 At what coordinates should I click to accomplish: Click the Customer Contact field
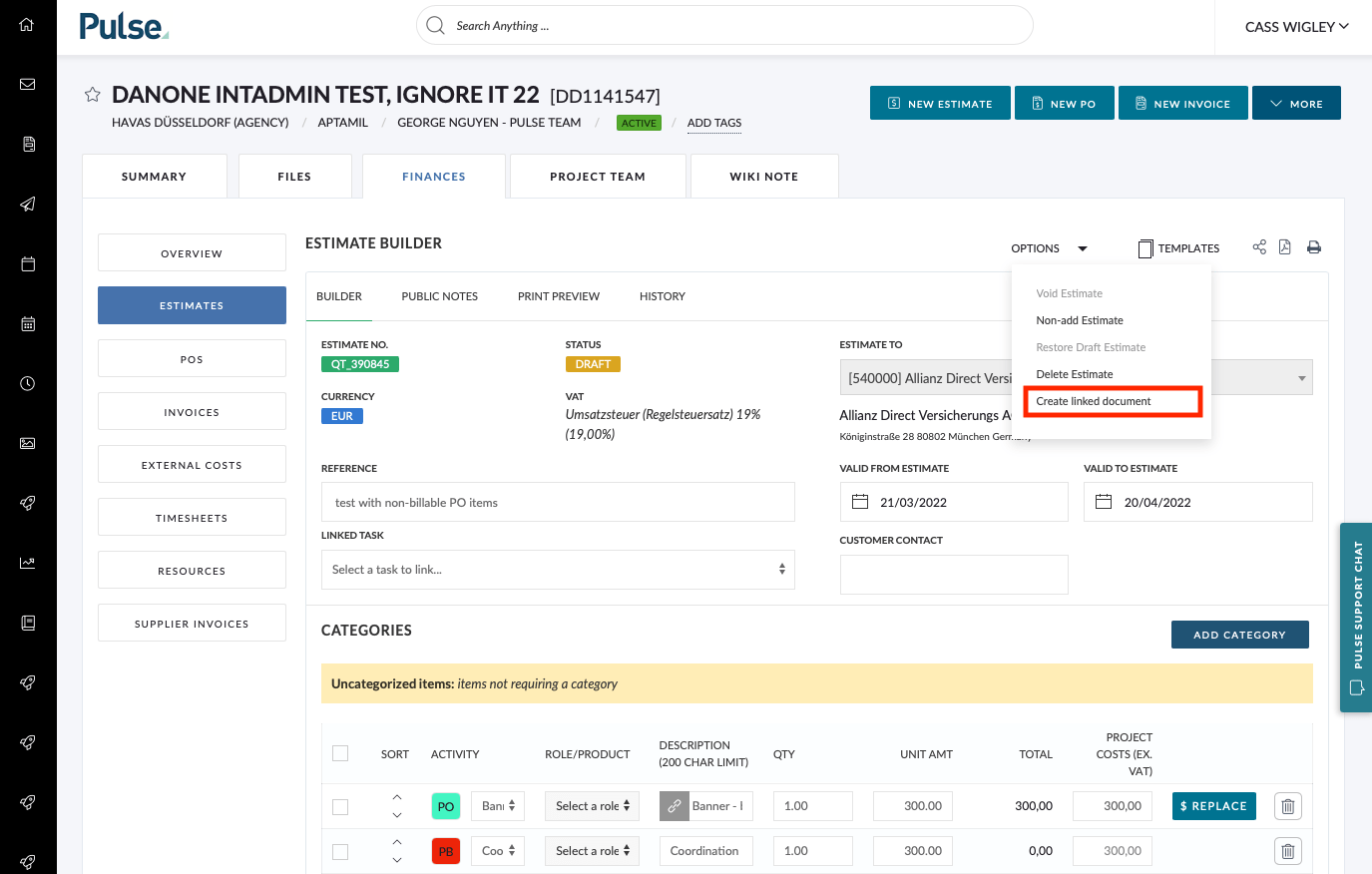point(954,575)
